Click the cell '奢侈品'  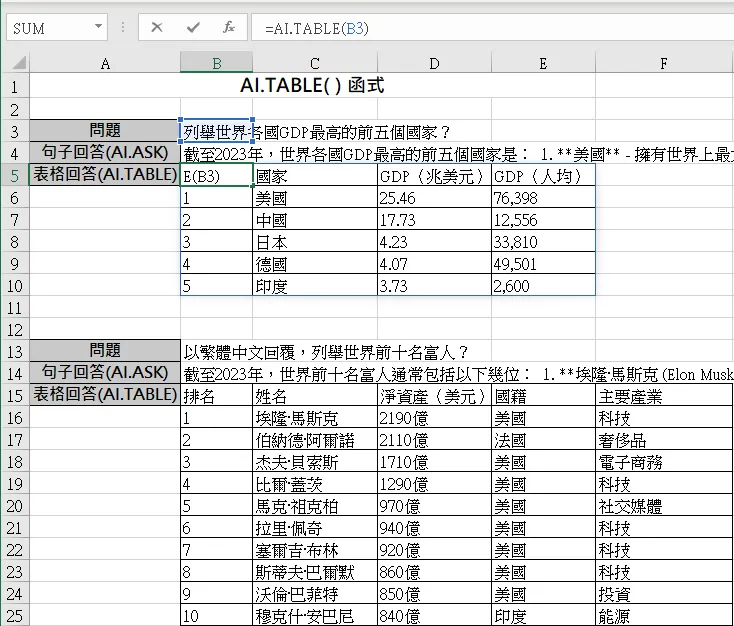(664, 440)
